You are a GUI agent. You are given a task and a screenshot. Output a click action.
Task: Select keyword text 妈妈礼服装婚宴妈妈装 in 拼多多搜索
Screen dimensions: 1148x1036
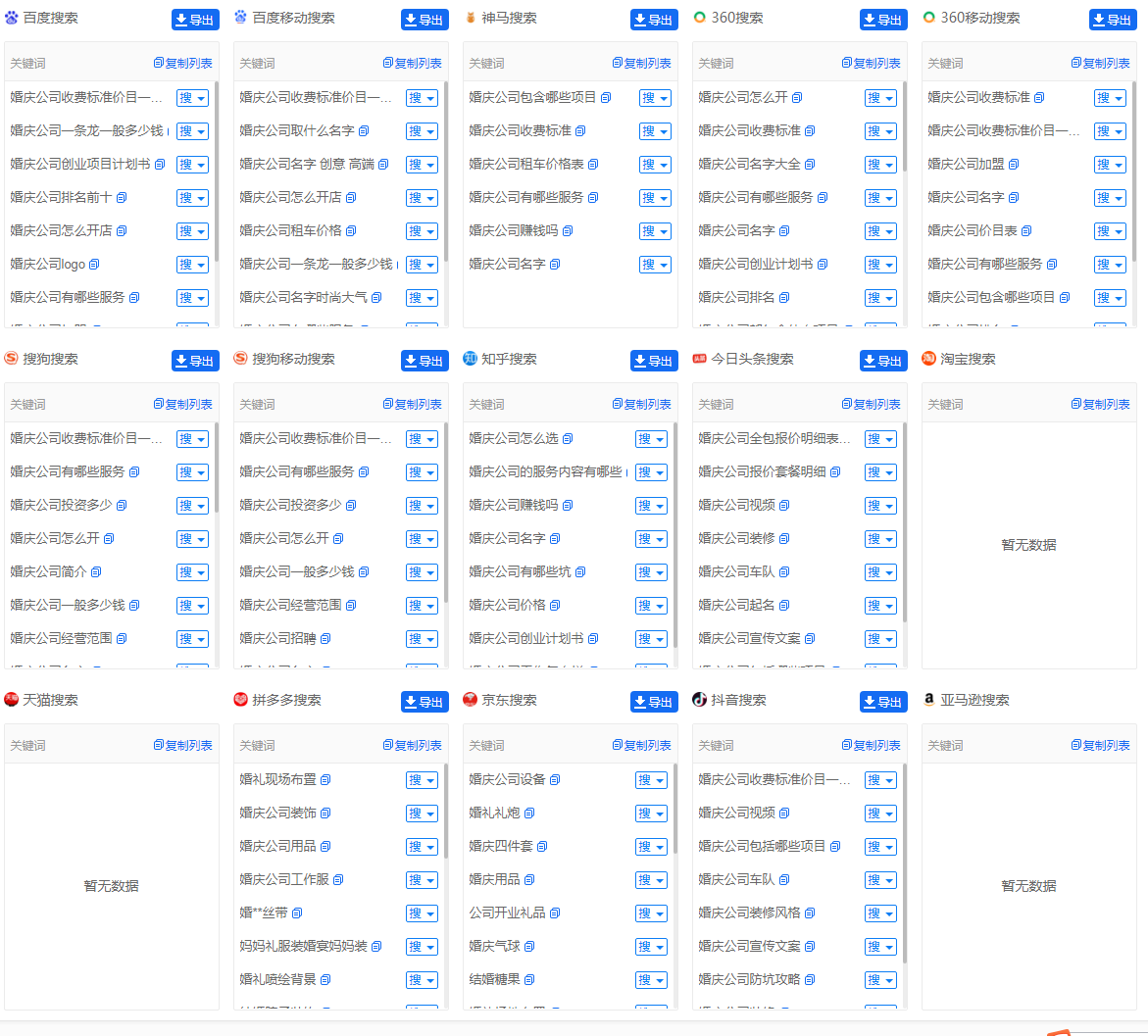303,946
